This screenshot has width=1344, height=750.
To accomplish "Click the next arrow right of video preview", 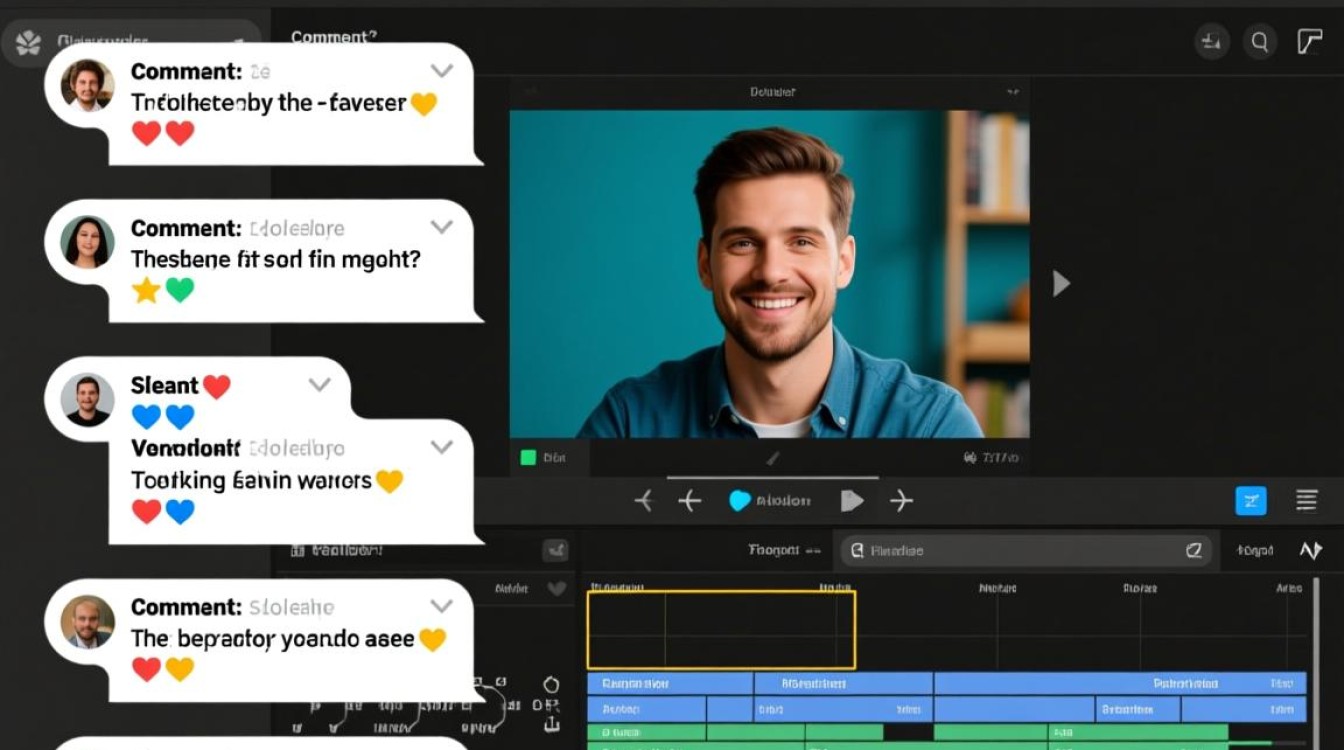I will pos(1061,284).
